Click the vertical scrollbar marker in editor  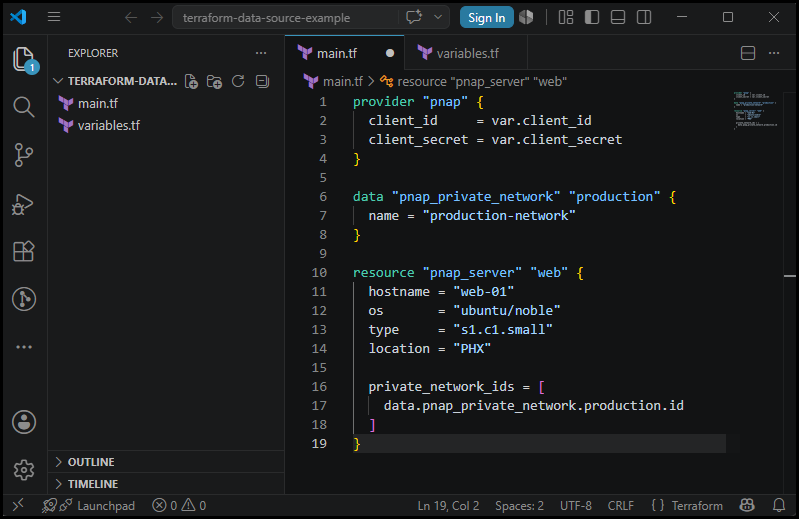point(790,276)
